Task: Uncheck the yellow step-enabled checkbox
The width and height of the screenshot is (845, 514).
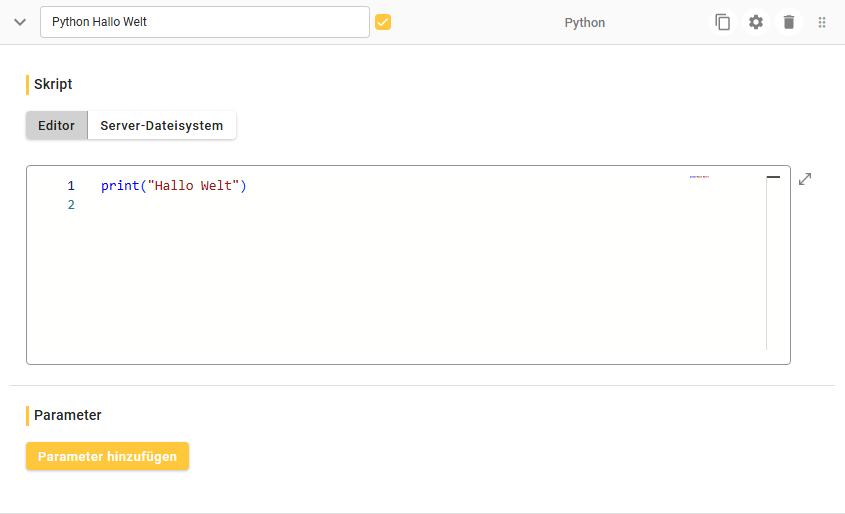Action: click(x=383, y=22)
